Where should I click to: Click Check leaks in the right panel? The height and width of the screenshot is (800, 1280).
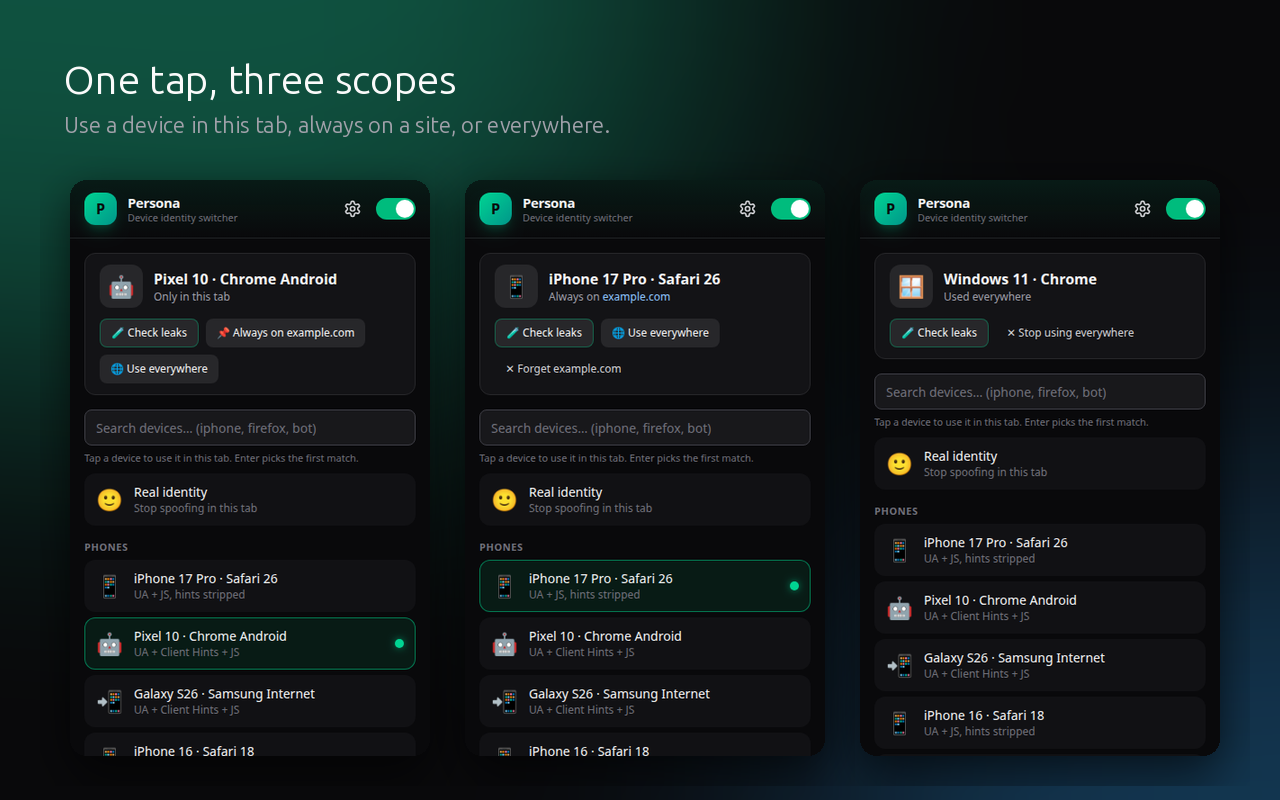[939, 333]
